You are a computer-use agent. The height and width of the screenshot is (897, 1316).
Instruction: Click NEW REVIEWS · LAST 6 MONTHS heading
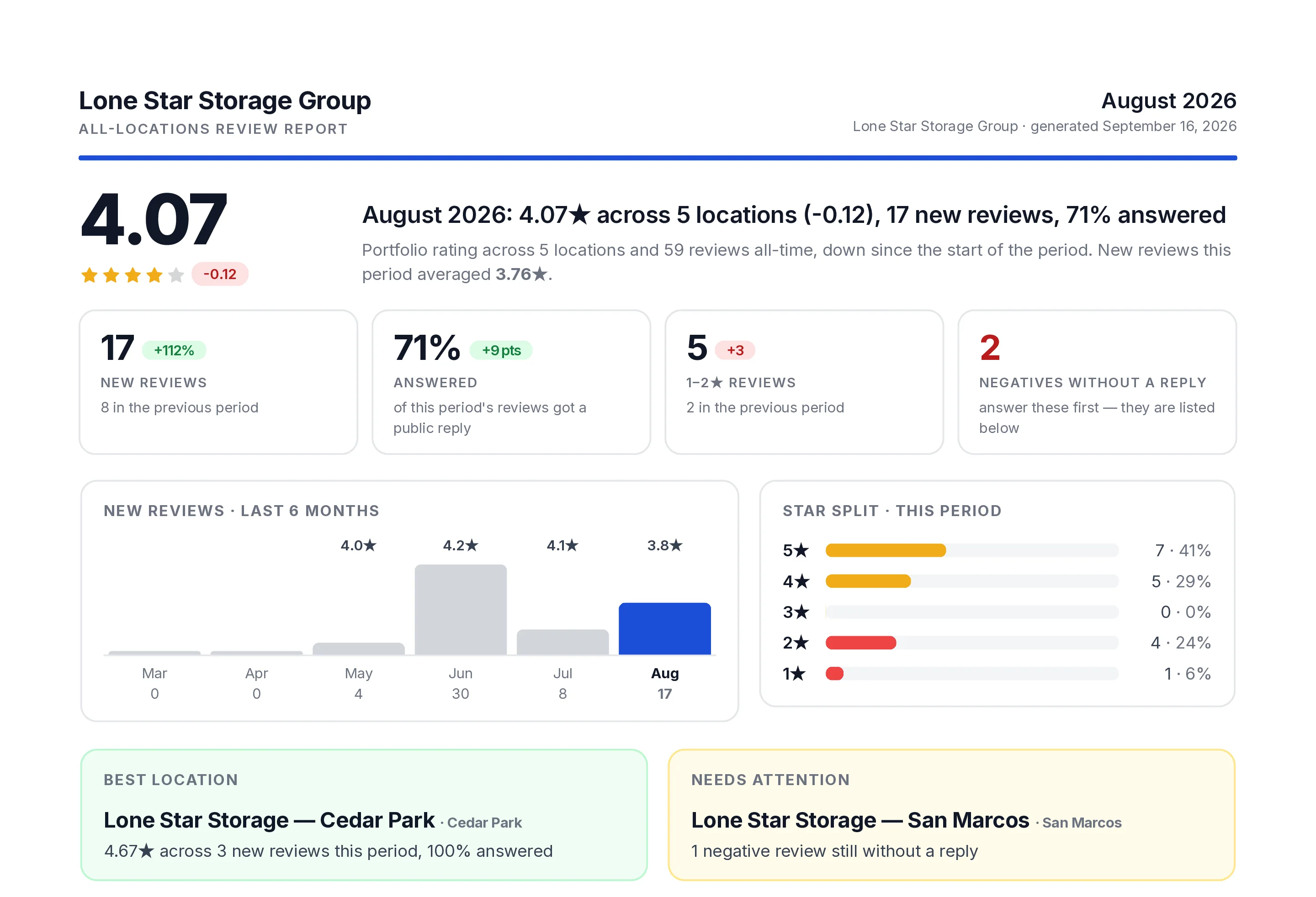tap(241, 511)
